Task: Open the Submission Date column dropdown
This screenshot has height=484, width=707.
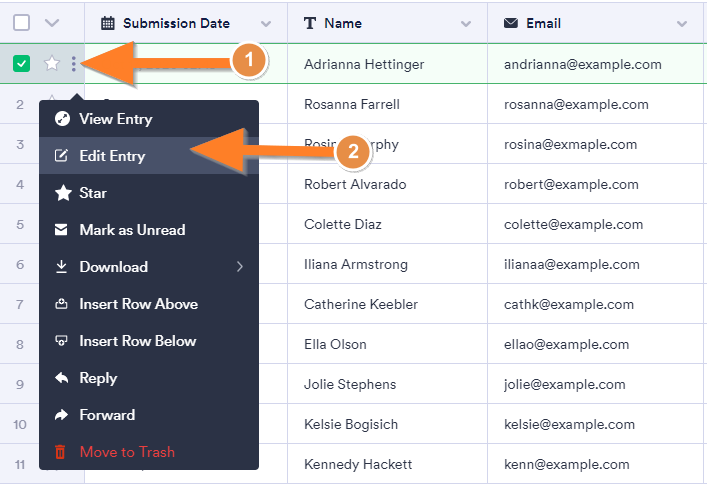Action: coord(265,23)
